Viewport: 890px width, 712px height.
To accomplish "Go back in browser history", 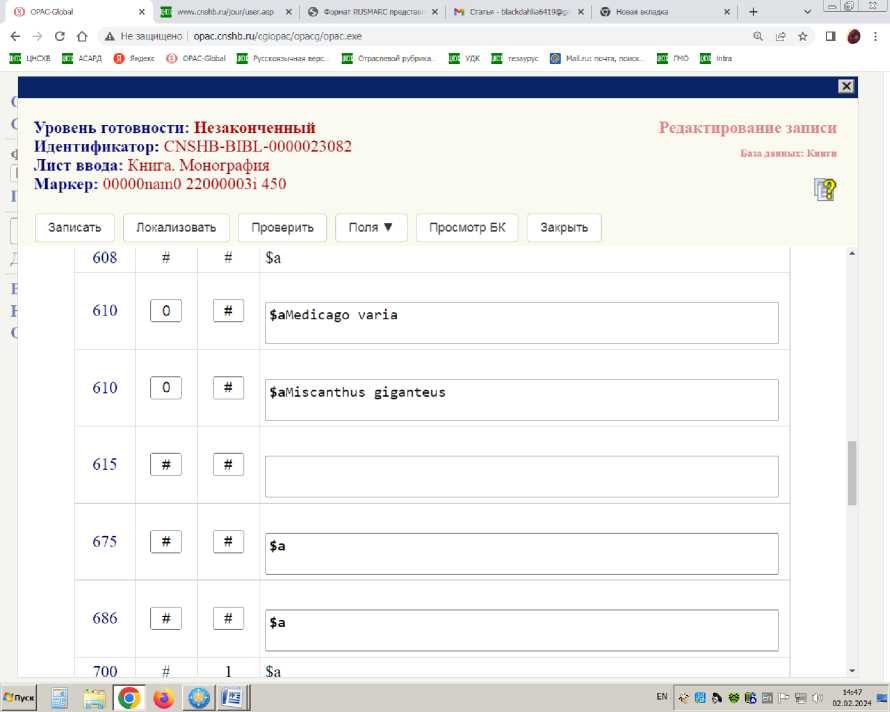I will tap(15, 36).
